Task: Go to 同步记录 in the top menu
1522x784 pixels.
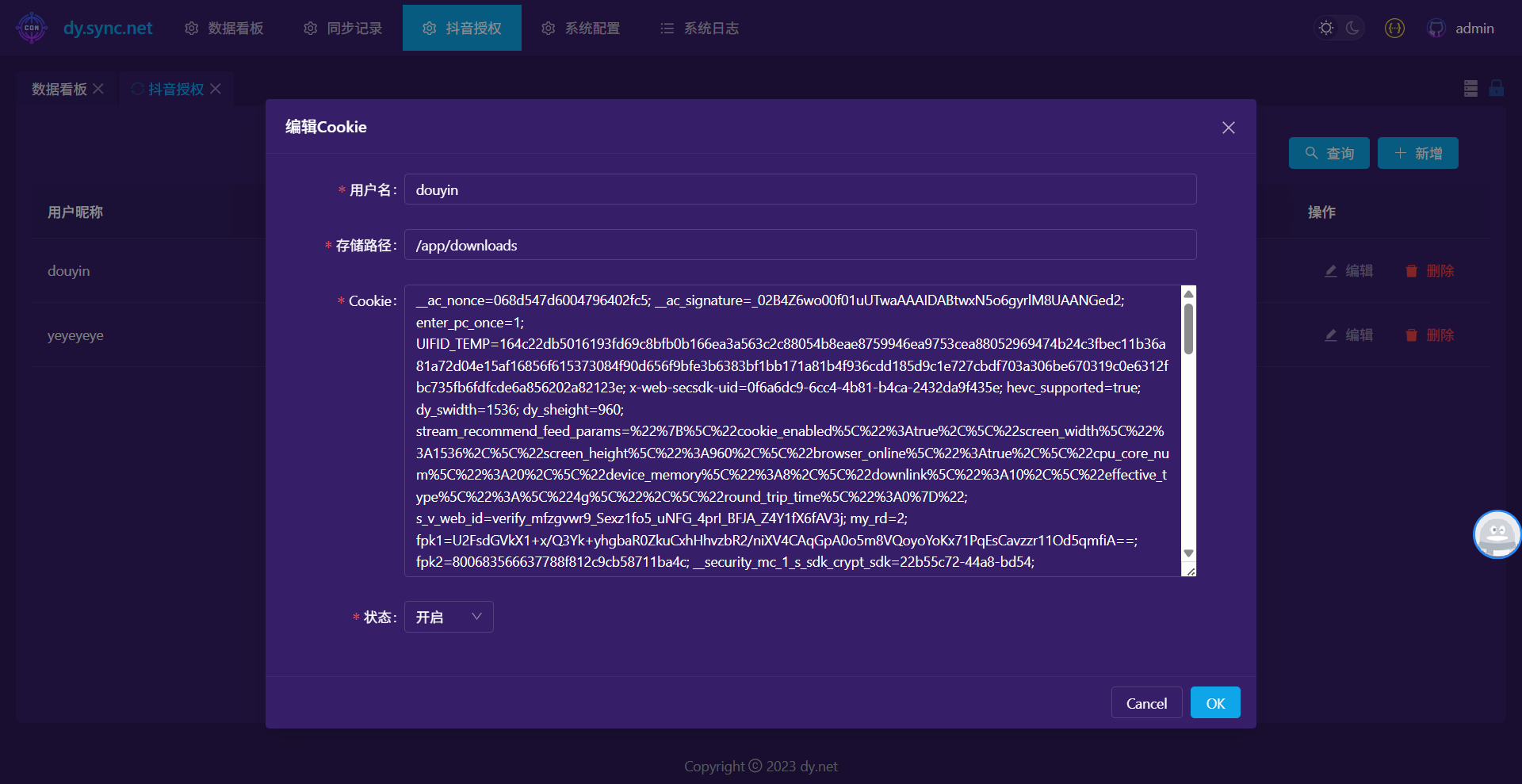Action: tap(343, 28)
